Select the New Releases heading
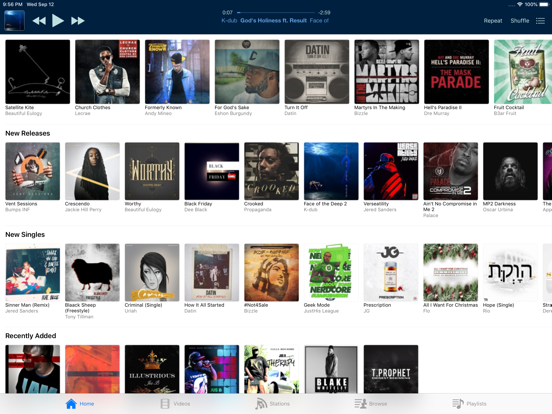Image resolution: width=552 pixels, height=414 pixels. (27, 133)
